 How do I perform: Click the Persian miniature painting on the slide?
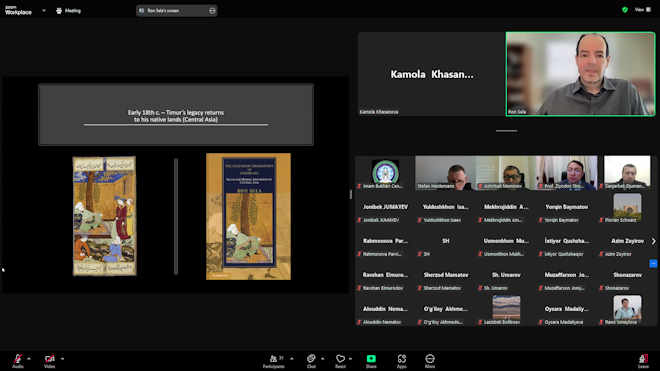pyautogui.click(x=104, y=216)
